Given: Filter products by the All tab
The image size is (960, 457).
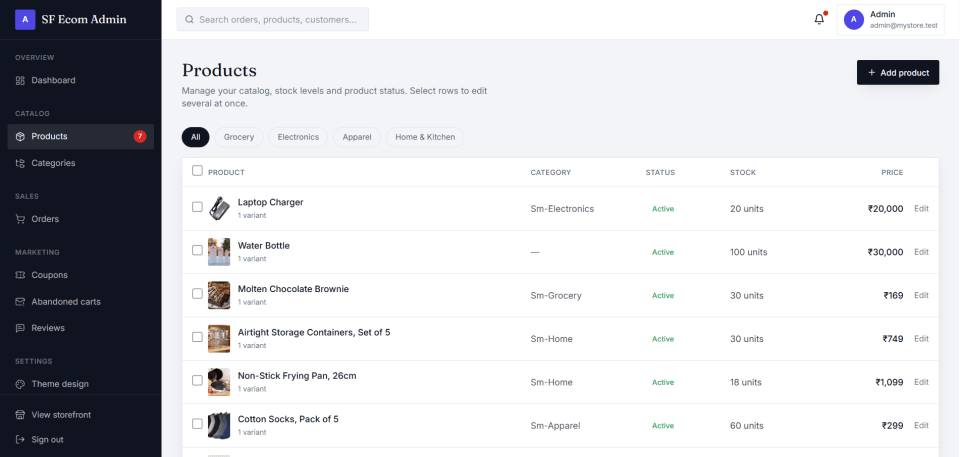Looking at the screenshot, I should tap(195, 137).
